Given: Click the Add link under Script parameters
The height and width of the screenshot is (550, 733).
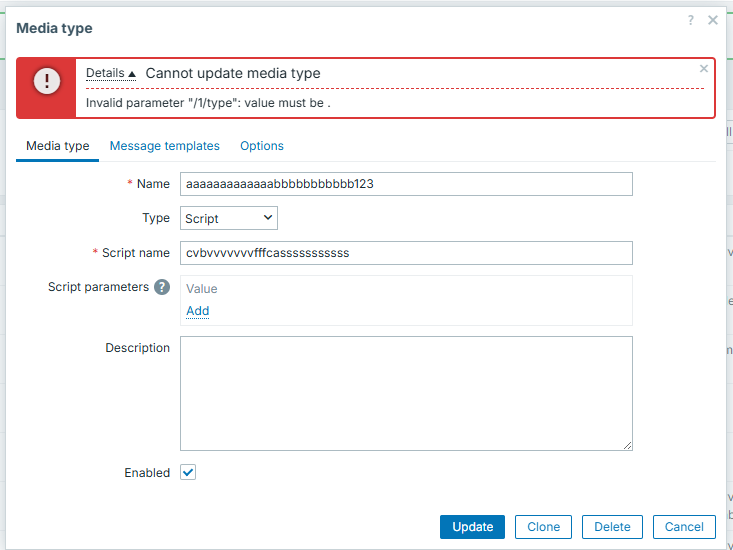Looking at the screenshot, I should point(198,311).
